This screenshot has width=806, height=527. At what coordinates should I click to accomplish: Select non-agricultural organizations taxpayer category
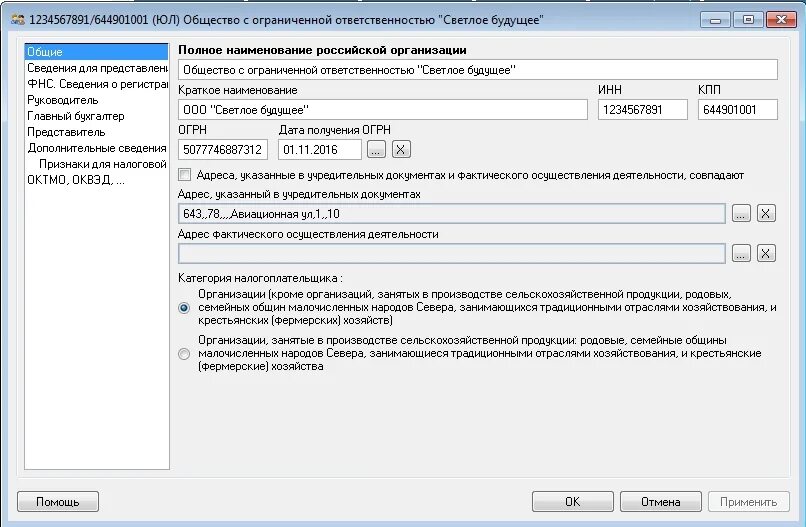(x=183, y=308)
